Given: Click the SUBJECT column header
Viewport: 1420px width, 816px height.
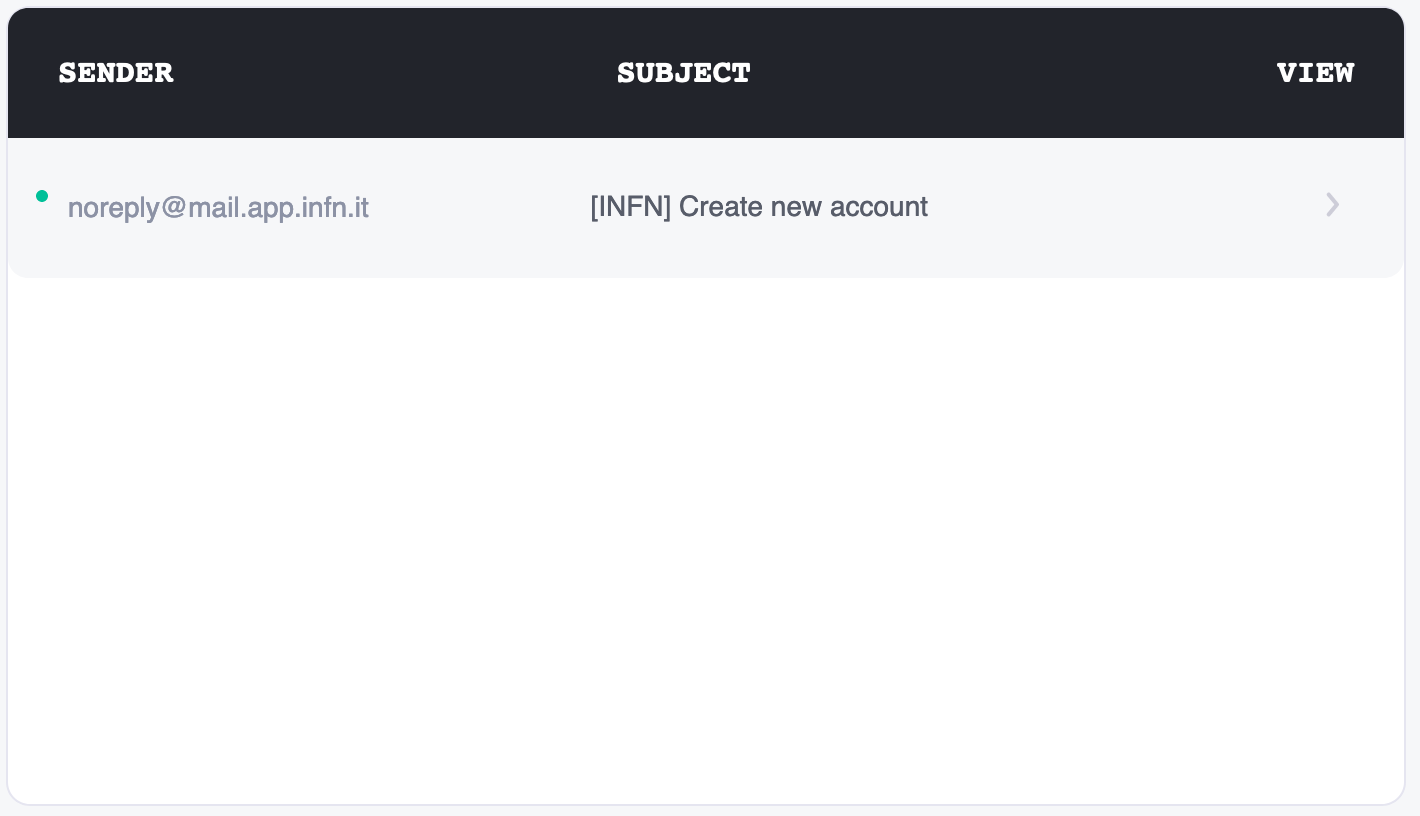Looking at the screenshot, I should [684, 73].
